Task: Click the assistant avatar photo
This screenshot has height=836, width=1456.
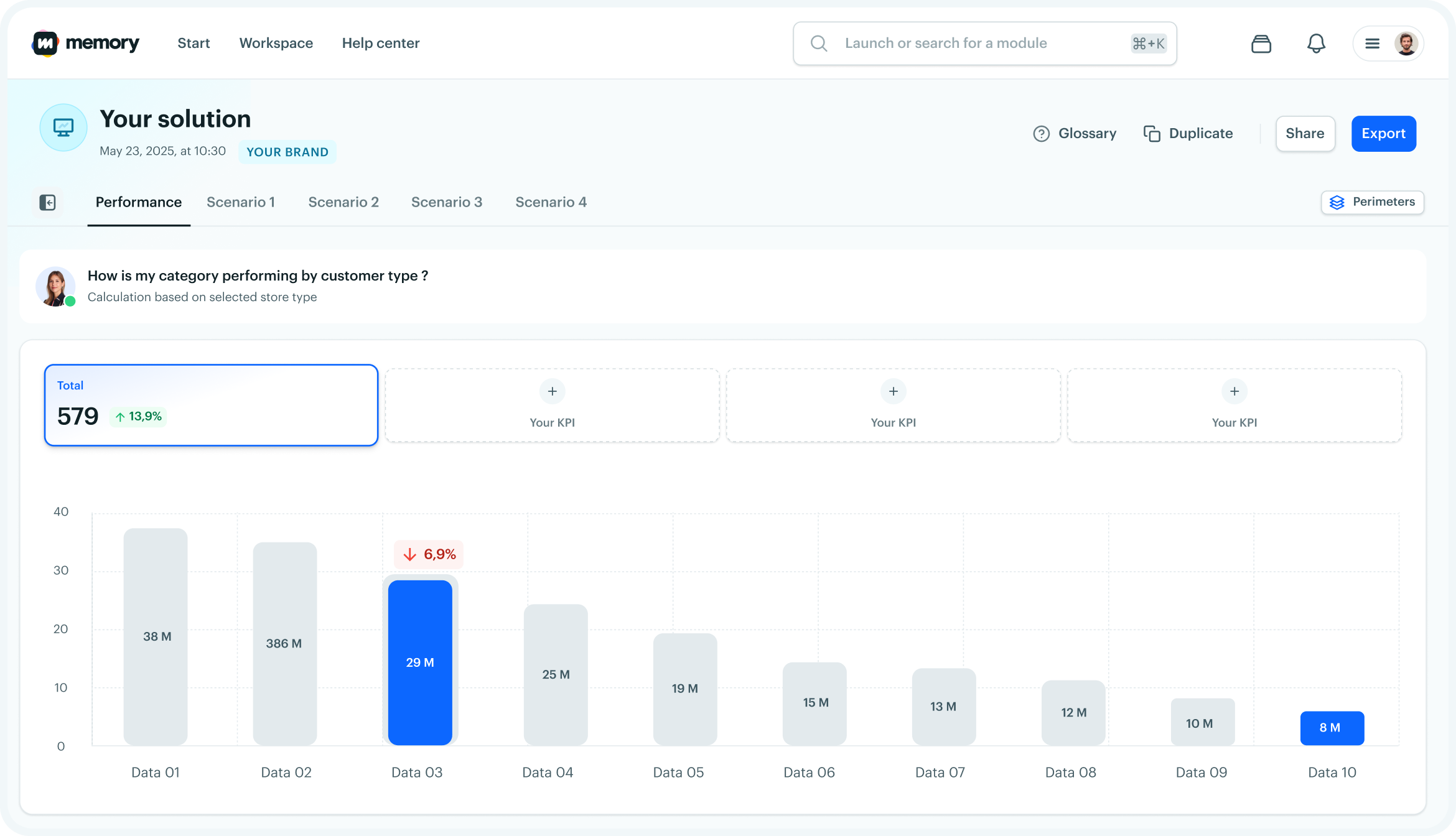Action: (x=55, y=287)
